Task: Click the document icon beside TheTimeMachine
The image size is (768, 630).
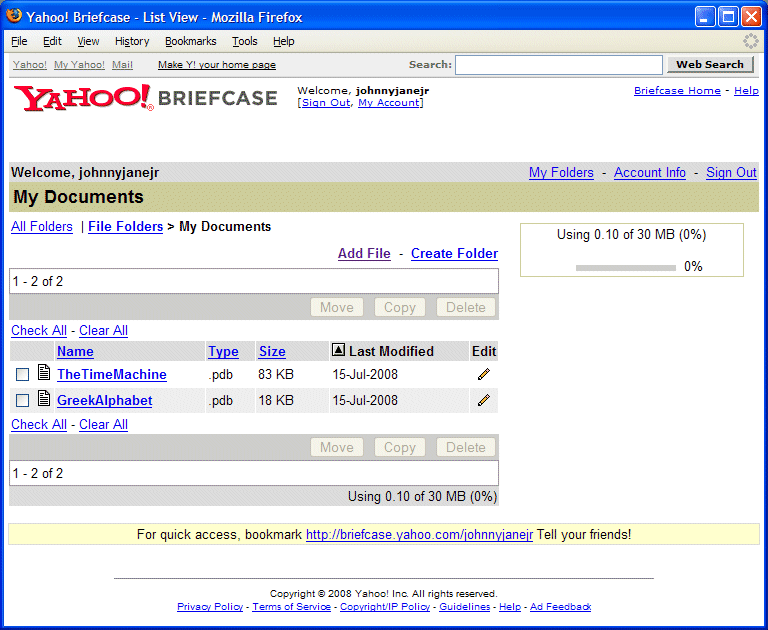Action: [x=43, y=373]
